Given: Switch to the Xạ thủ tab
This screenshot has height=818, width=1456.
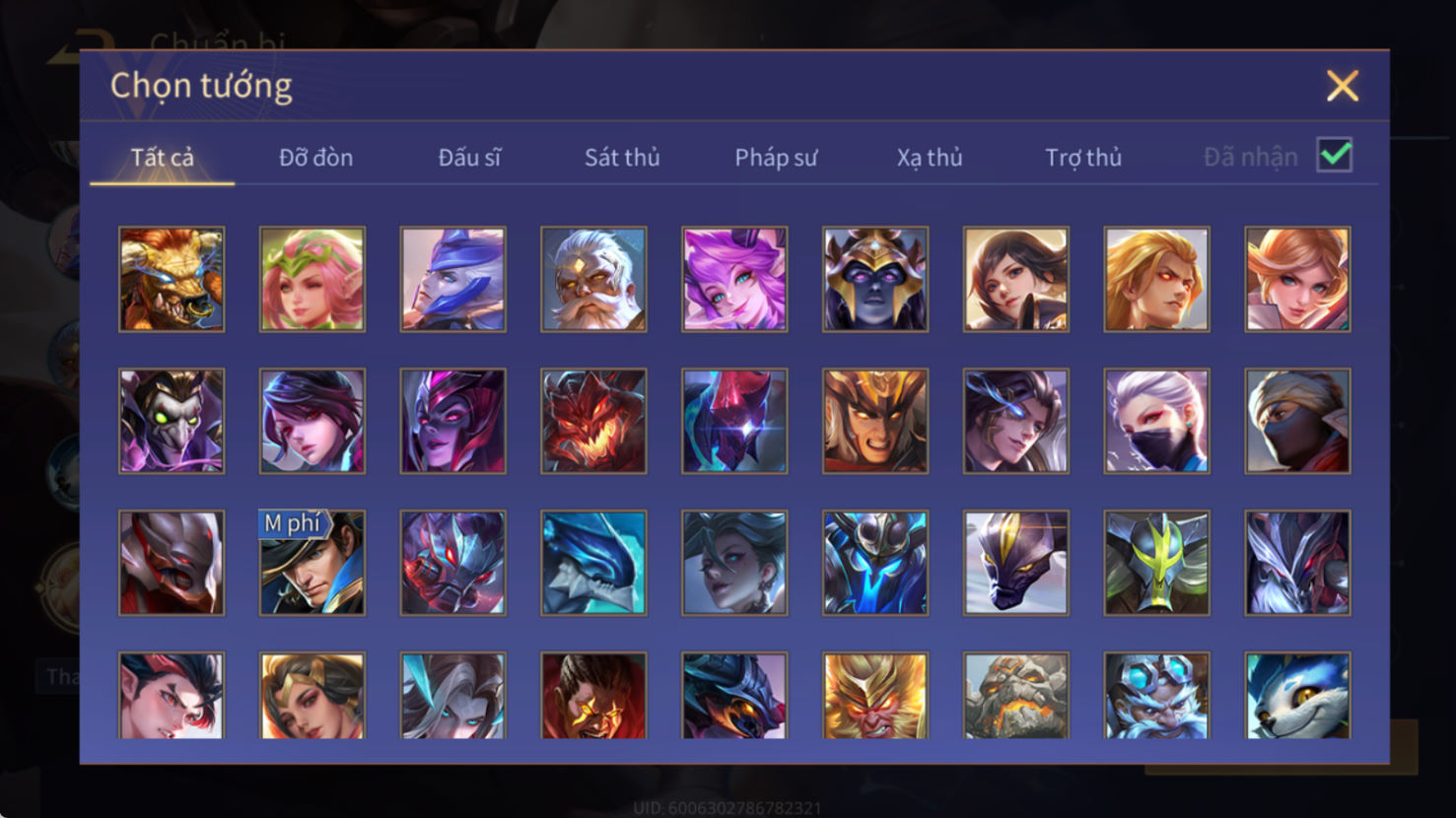Looking at the screenshot, I should click(x=930, y=158).
